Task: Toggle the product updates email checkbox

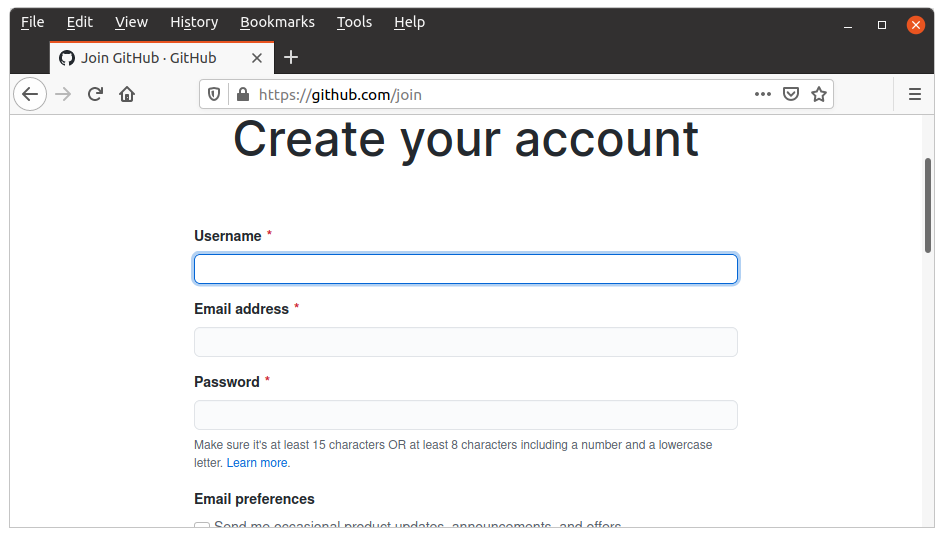Action: [x=202, y=525]
